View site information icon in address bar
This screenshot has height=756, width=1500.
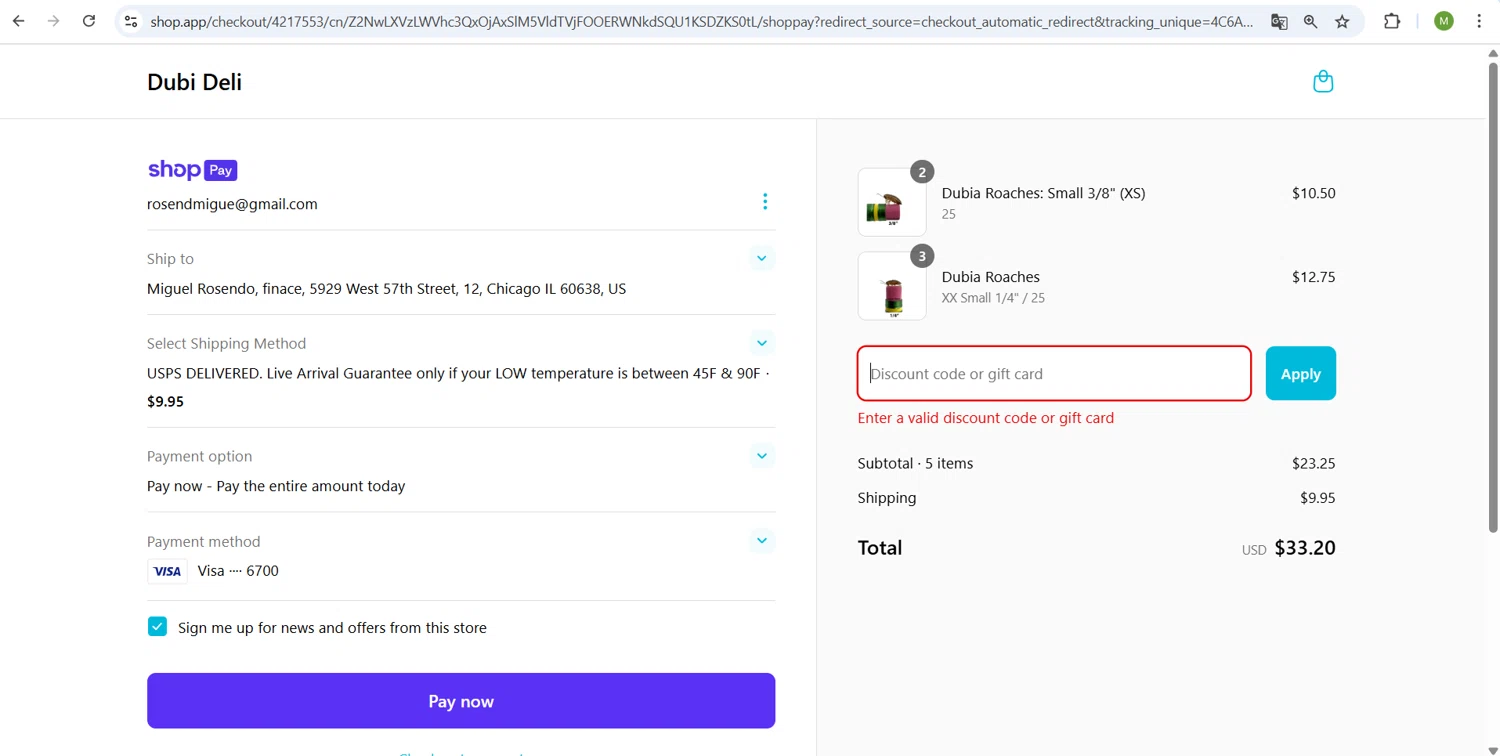(x=131, y=21)
